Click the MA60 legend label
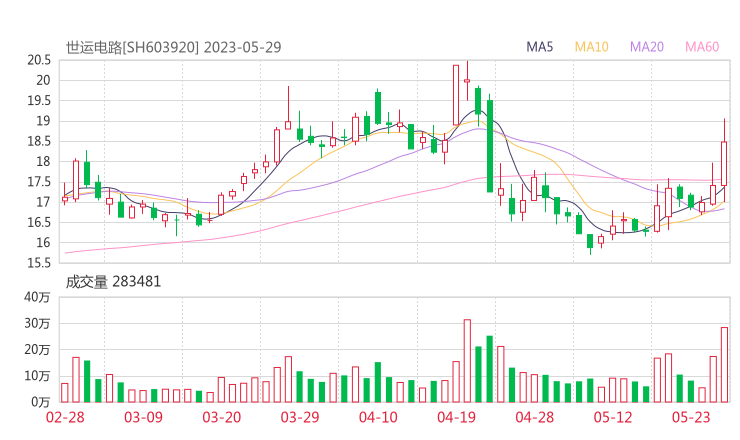 pos(702,47)
